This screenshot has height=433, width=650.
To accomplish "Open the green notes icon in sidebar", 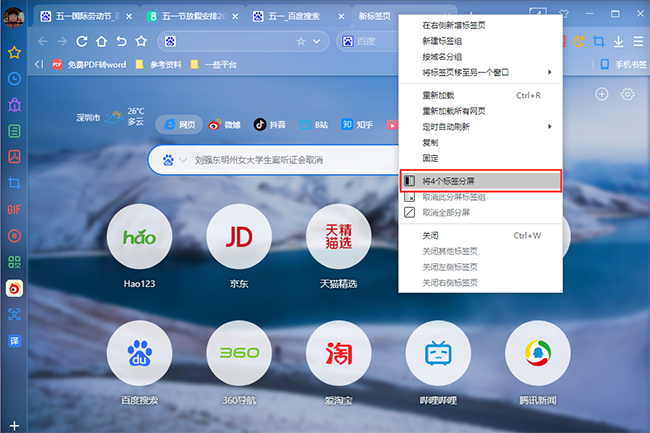I will pos(14,131).
